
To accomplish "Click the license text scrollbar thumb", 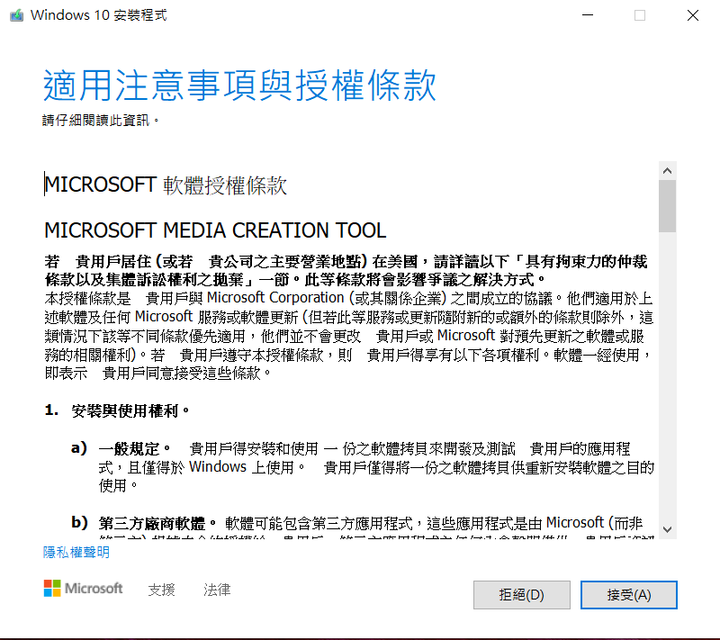I will coord(667,206).
